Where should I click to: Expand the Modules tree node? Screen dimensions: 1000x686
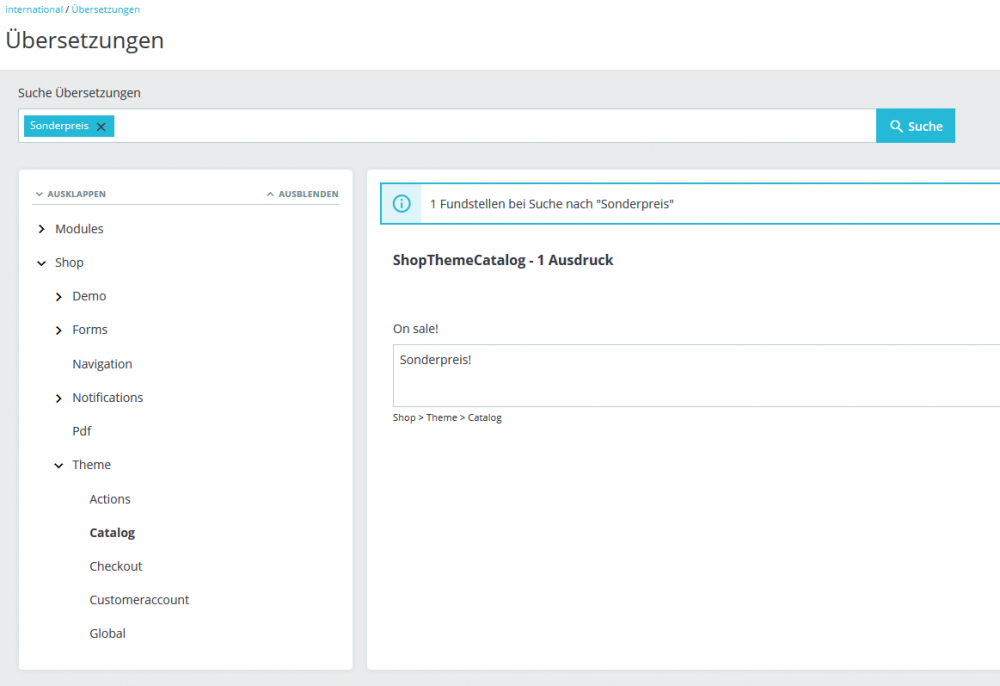click(41, 229)
